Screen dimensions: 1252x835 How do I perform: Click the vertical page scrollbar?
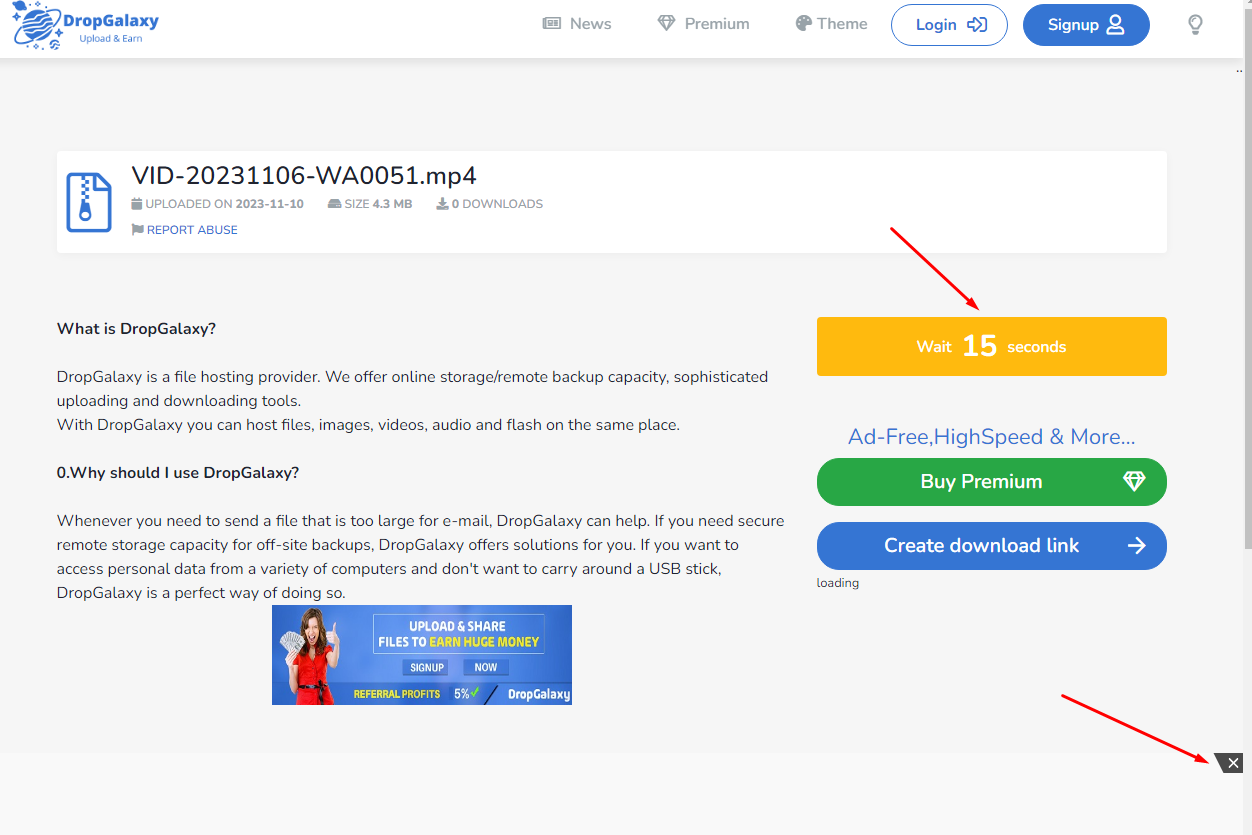[1247, 300]
